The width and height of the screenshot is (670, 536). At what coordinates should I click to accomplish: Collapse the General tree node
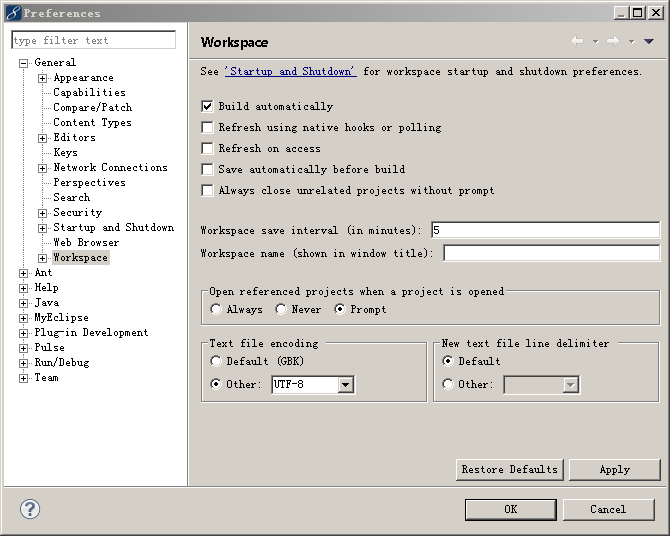[24, 63]
